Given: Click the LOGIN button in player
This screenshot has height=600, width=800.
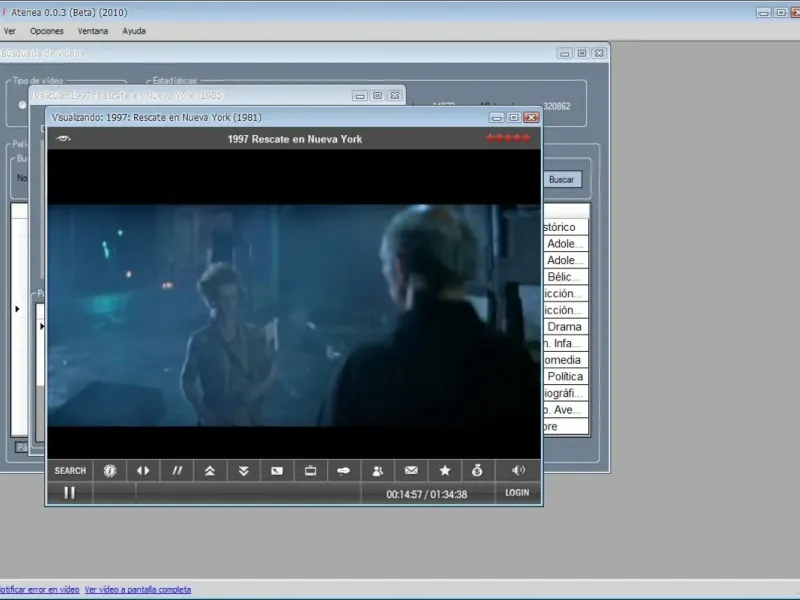Looking at the screenshot, I should coord(517,493).
